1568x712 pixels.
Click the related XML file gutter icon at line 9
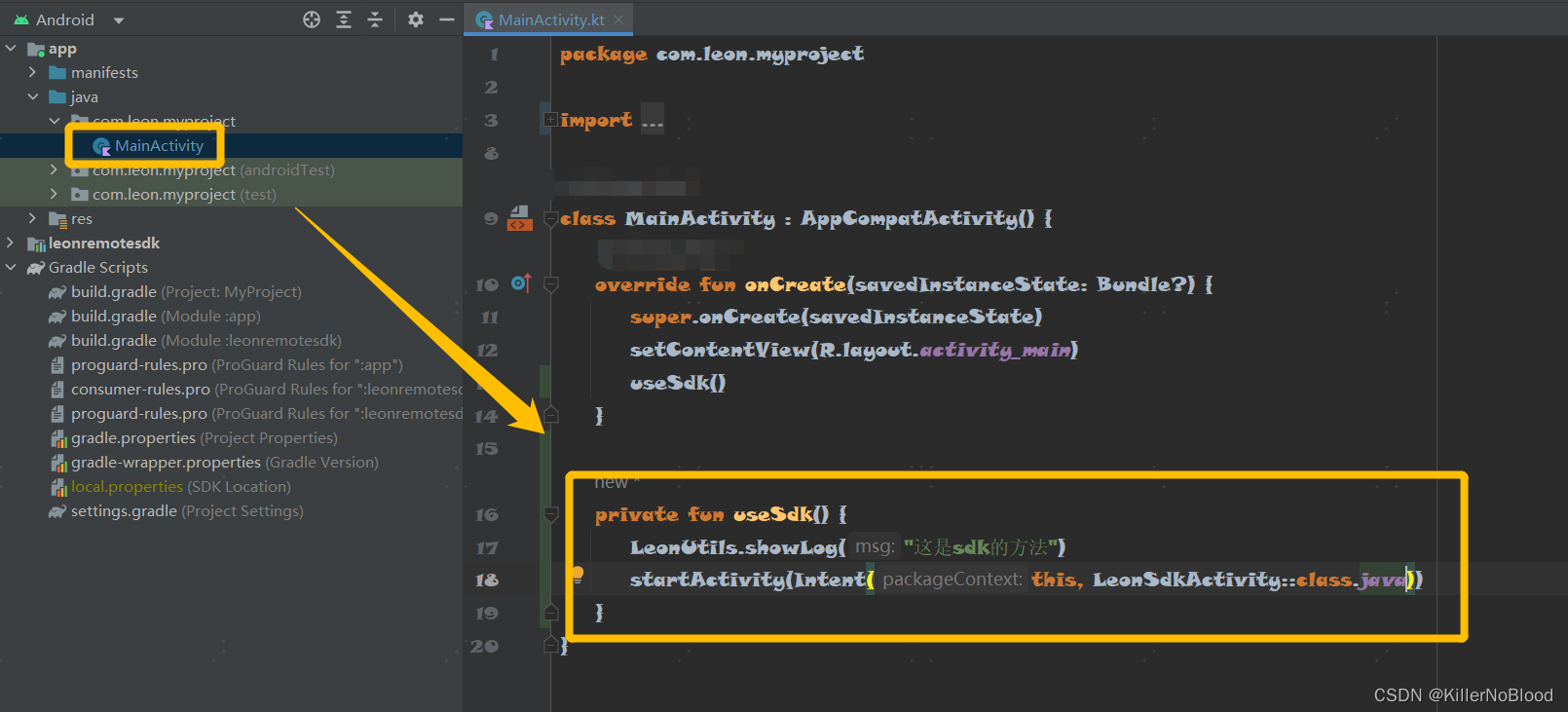(519, 218)
